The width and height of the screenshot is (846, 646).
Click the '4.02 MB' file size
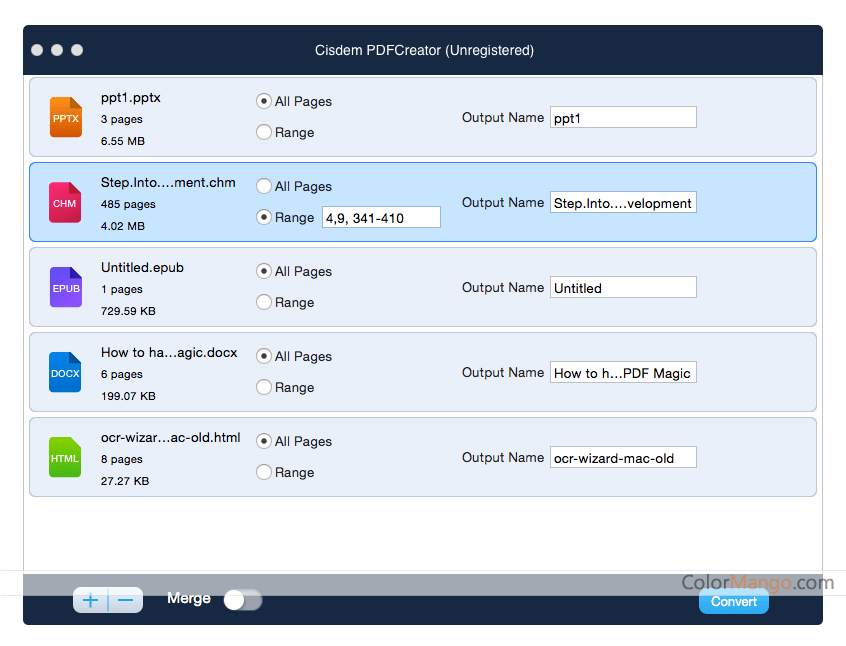click(x=122, y=226)
